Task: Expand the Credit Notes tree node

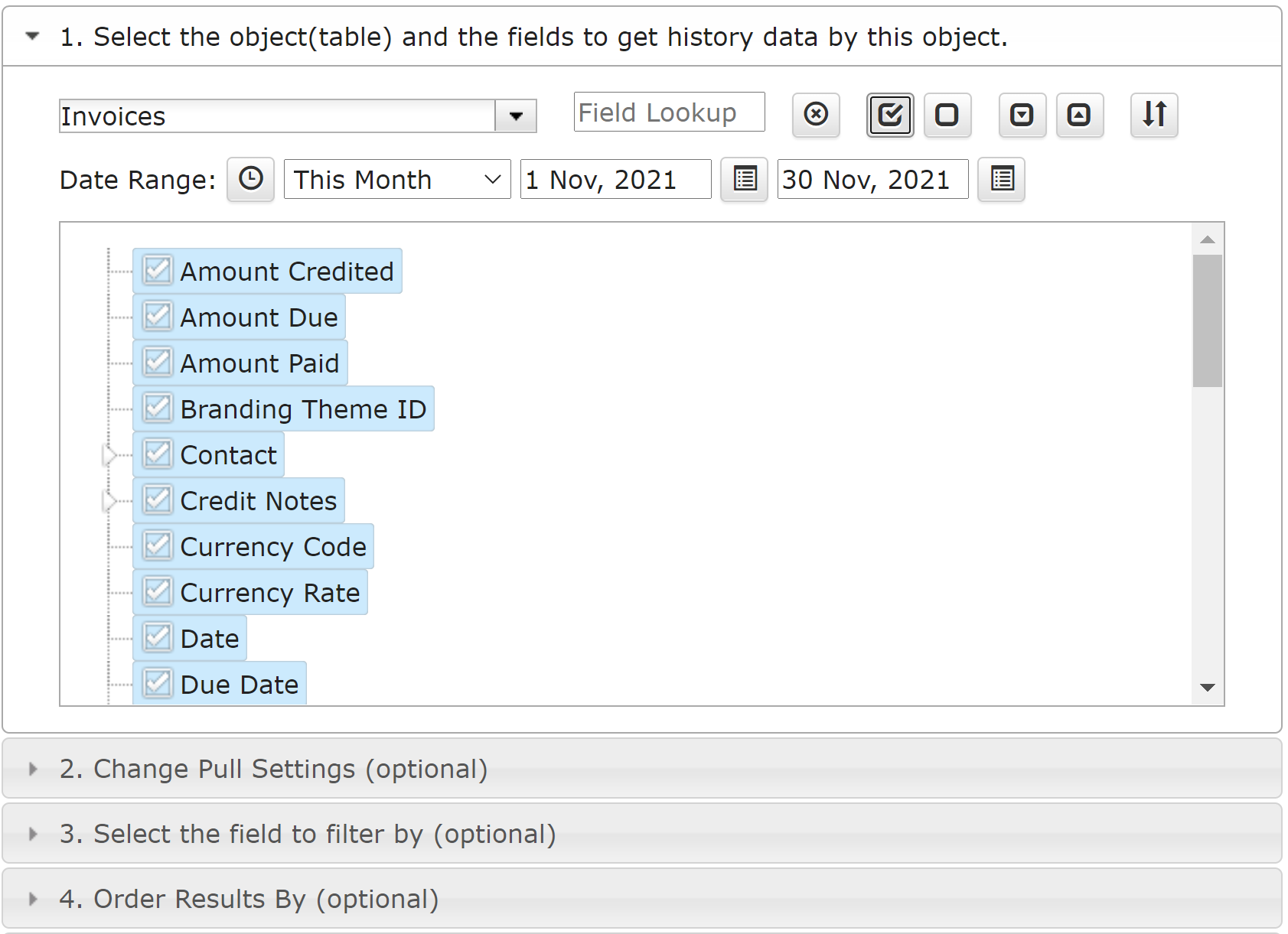Action: pos(109,501)
